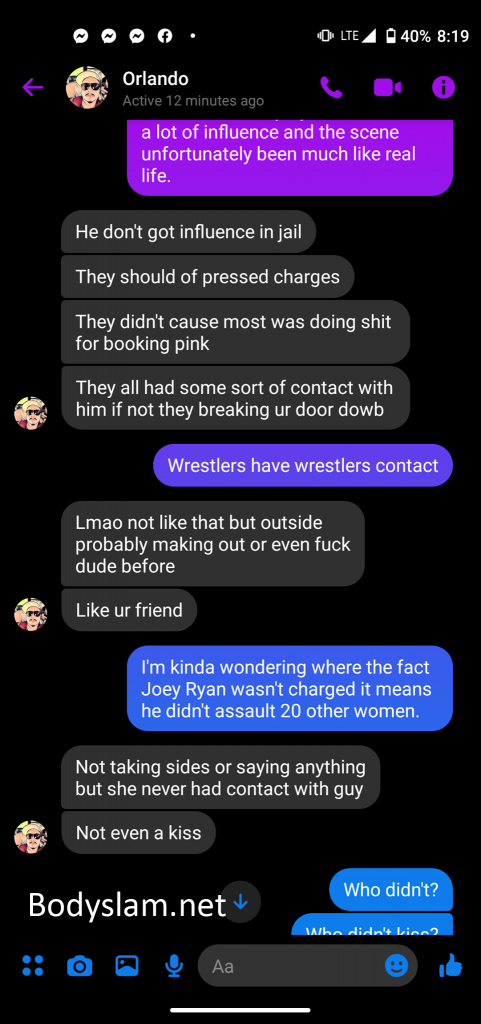Screen dimensions: 481x1024
Task: Open the camera to take a photo
Action: coord(80,965)
